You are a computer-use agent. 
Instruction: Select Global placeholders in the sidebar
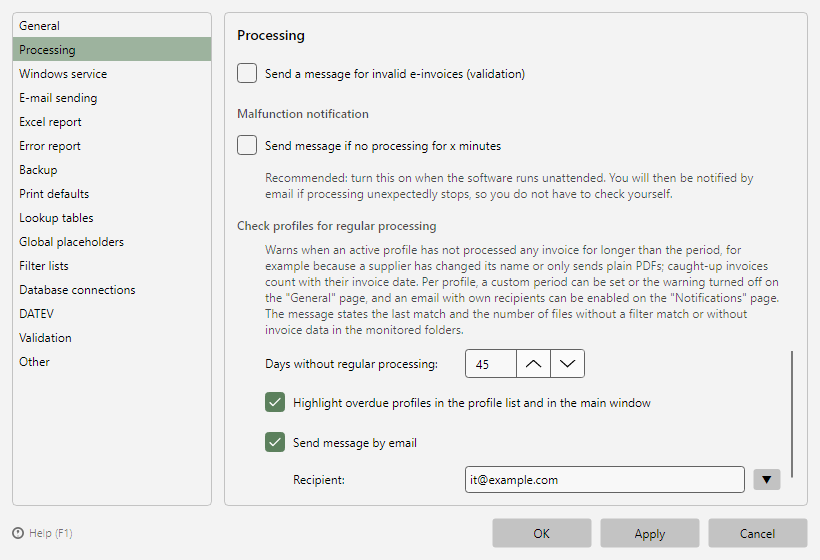pos(112,242)
